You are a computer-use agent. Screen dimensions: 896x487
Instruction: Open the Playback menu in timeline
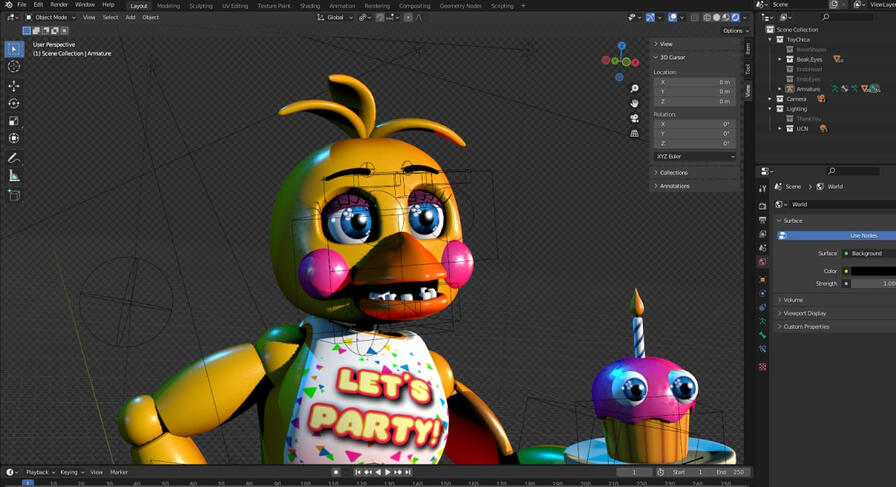click(40, 472)
